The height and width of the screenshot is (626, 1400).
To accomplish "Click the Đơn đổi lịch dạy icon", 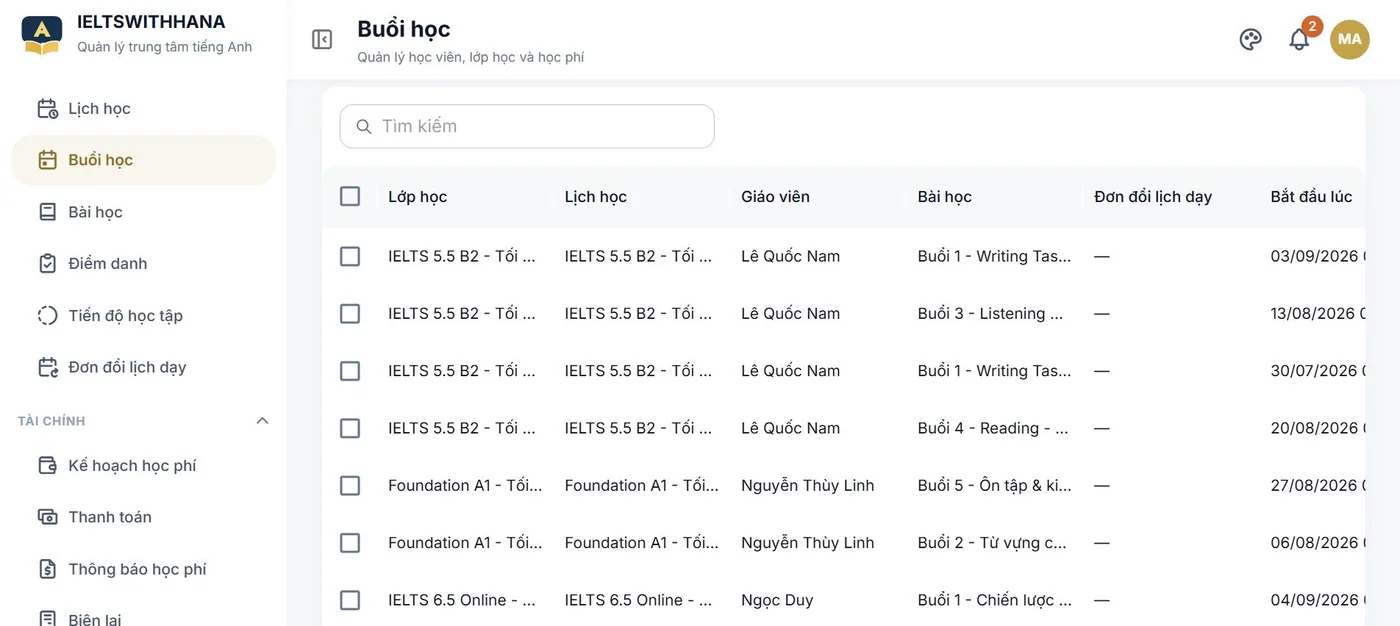I will pos(47,367).
